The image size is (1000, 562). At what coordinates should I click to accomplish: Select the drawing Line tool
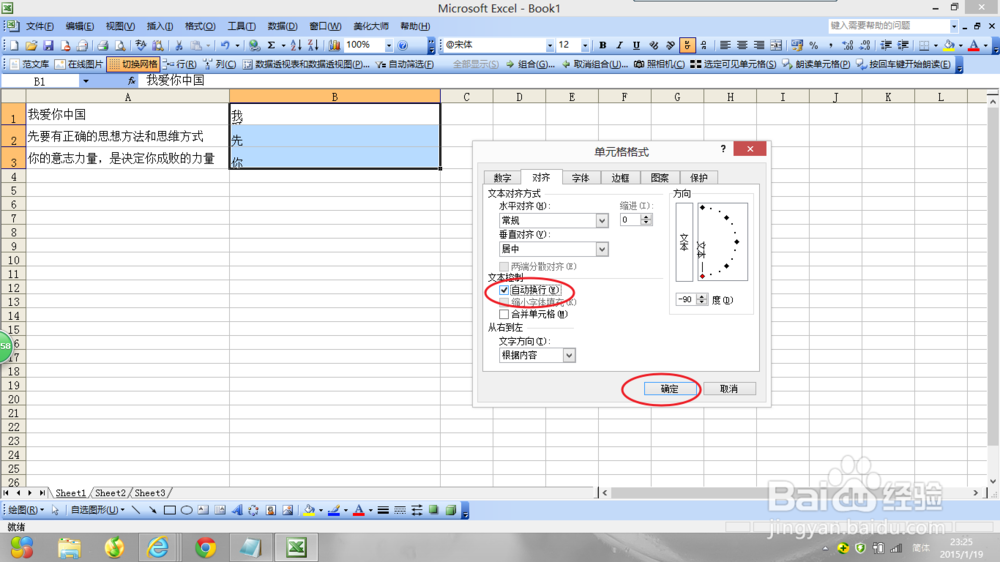pyautogui.click(x=136, y=510)
